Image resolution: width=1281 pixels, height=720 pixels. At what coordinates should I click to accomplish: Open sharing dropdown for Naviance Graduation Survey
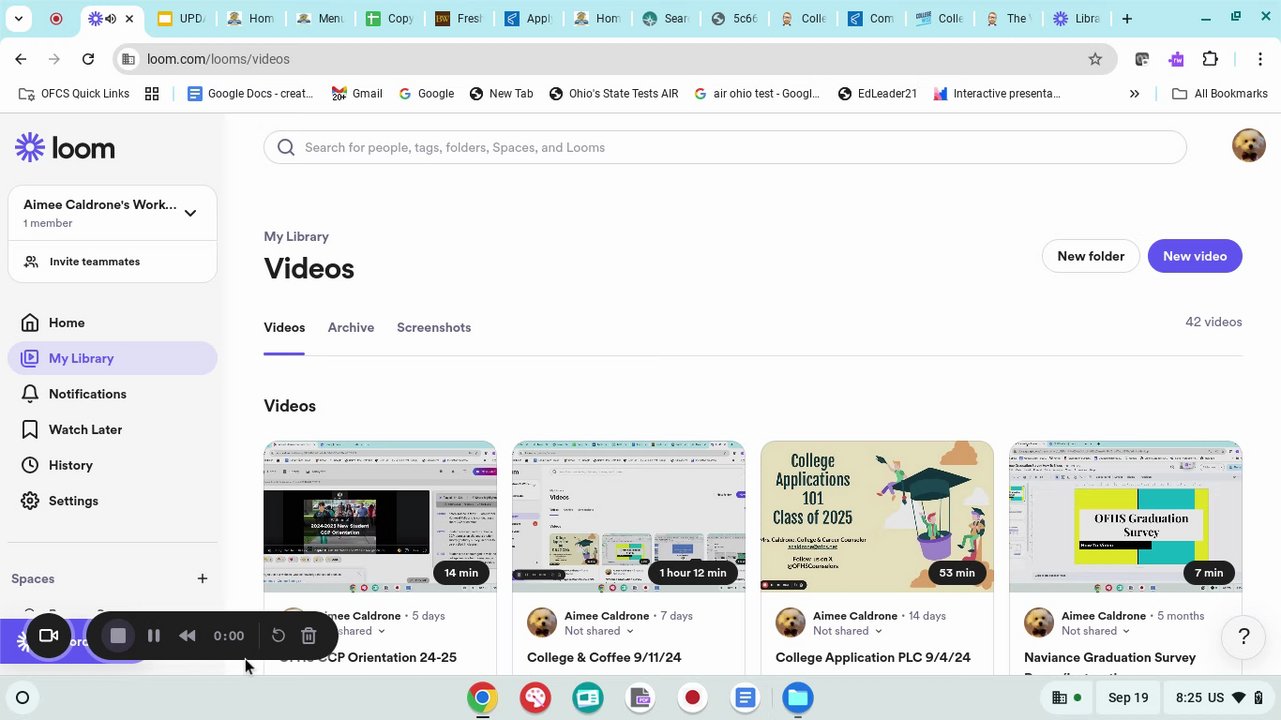point(1096,631)
